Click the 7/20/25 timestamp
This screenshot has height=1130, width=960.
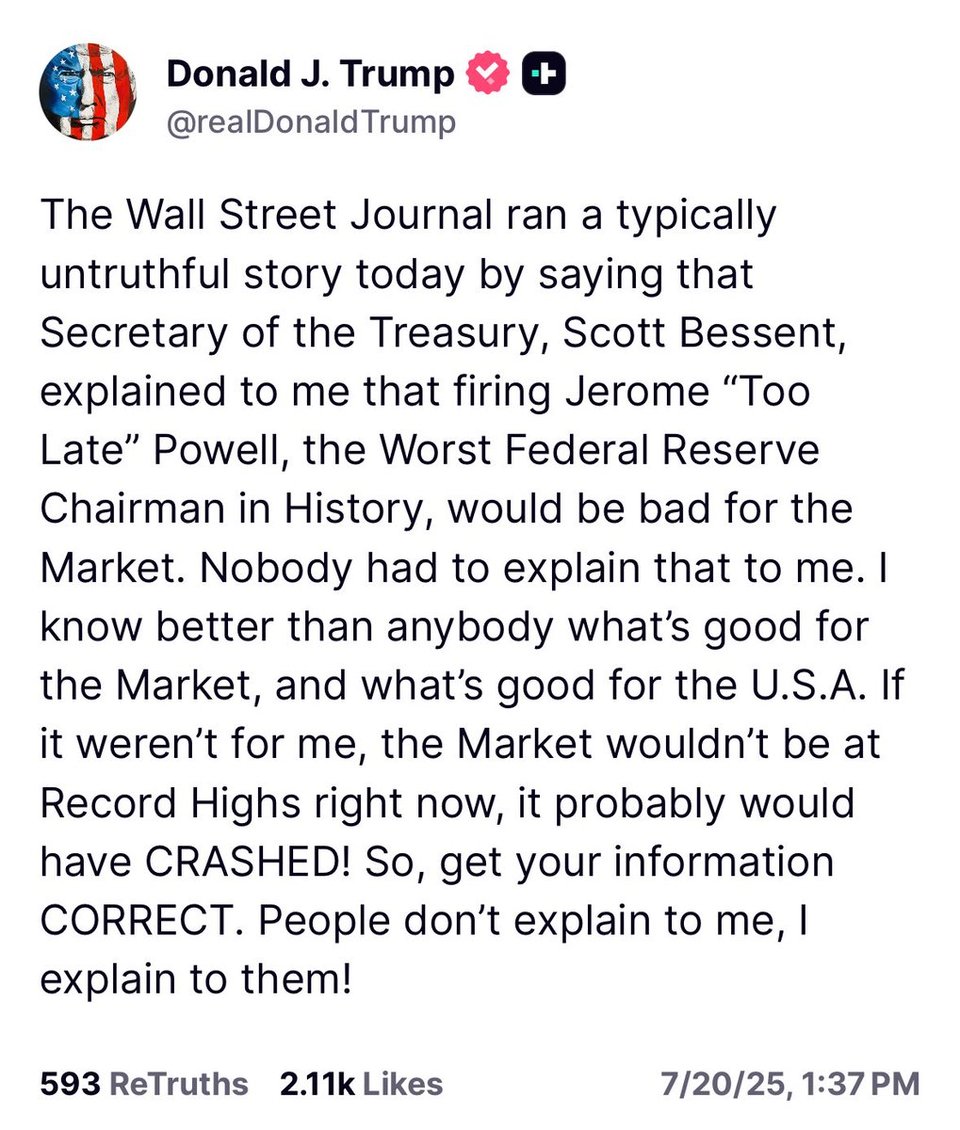click(789, 1083)
